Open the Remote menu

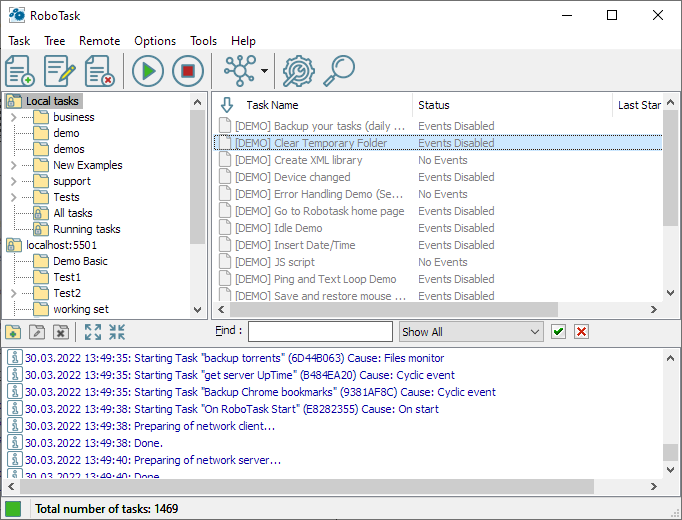100,41
